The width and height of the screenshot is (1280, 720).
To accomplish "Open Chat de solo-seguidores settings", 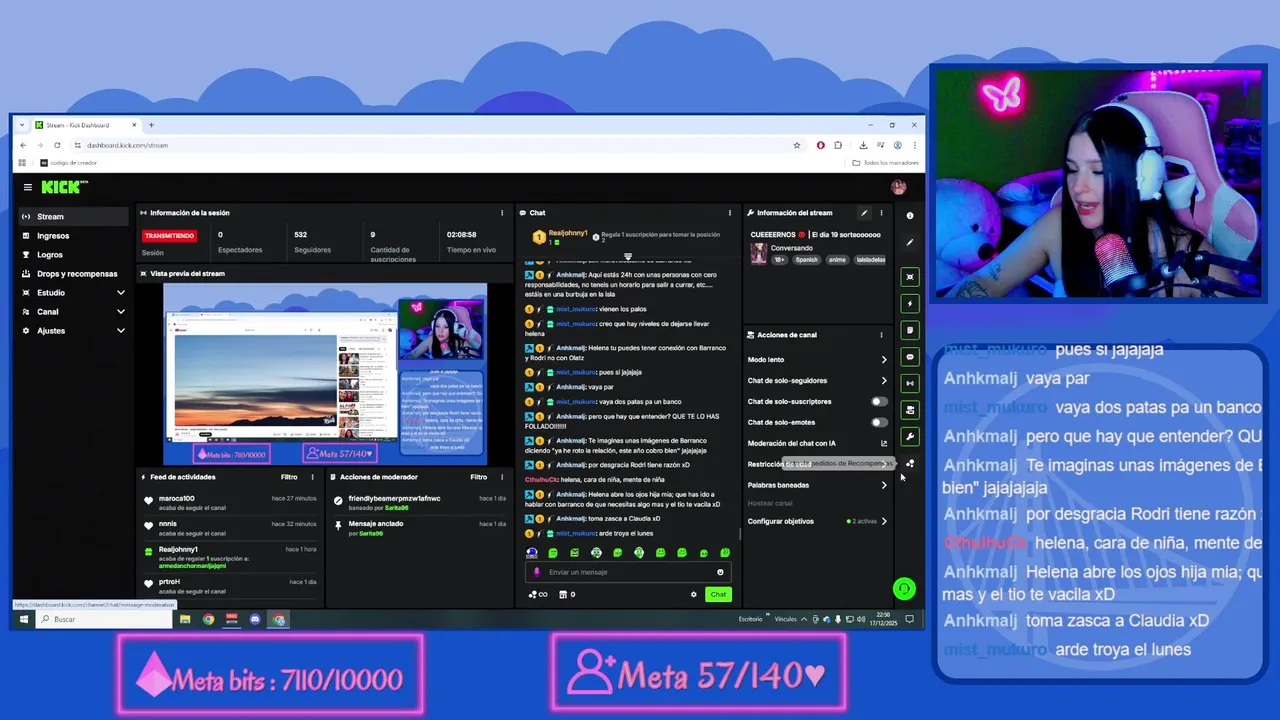I will [817, 380].
